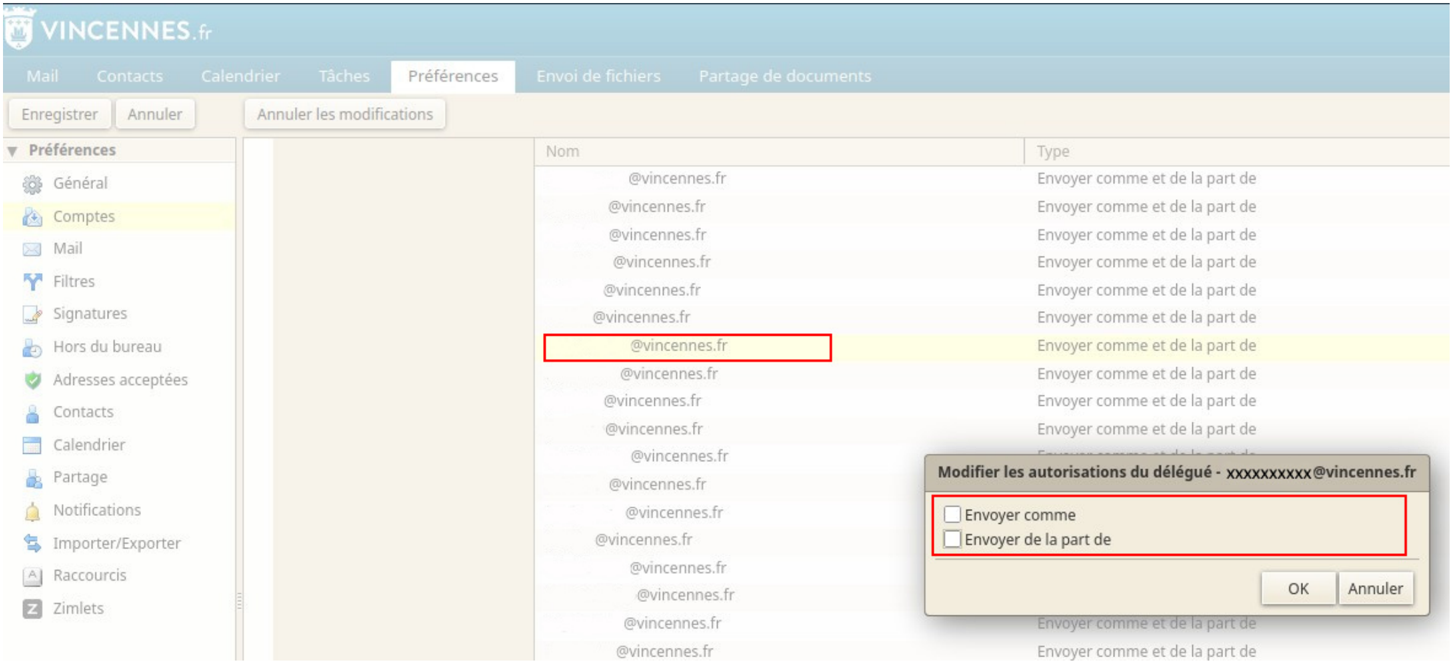Screen dimensions: 1451x662
Task: Click Annuler in the delegate dialog
Action: pos(1375,588)
